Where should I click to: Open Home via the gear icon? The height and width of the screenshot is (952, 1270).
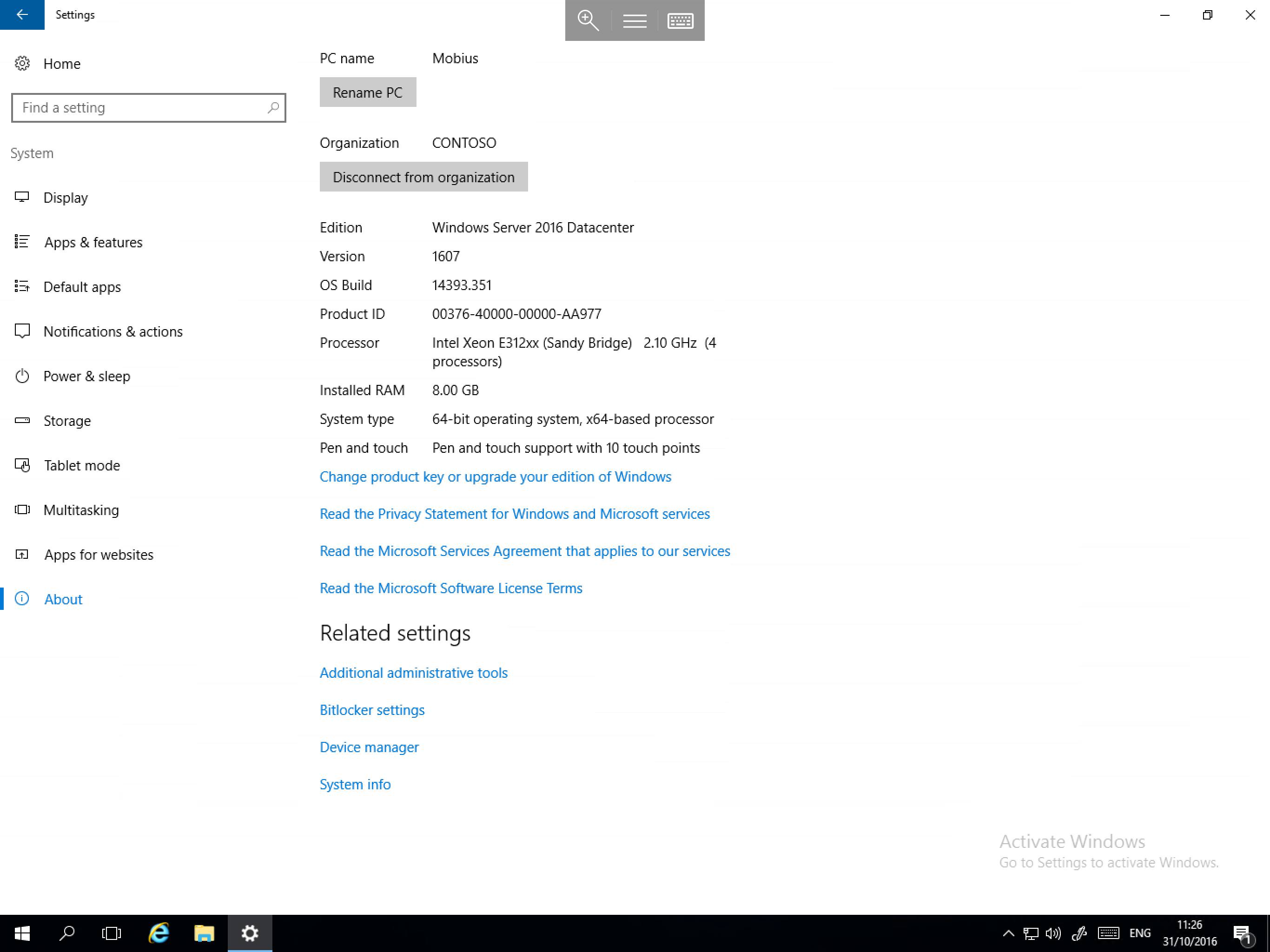(x=22, y=64)
